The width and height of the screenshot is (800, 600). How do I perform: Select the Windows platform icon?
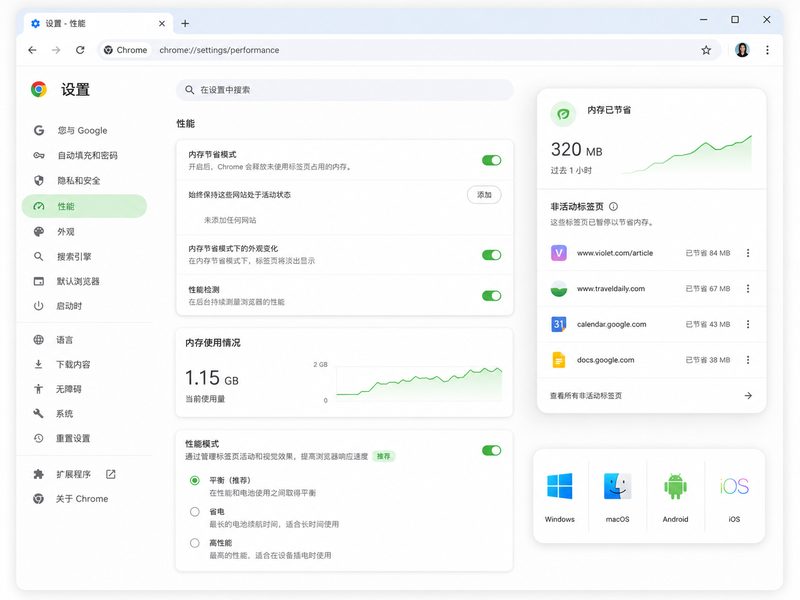(x=560, y=486)
